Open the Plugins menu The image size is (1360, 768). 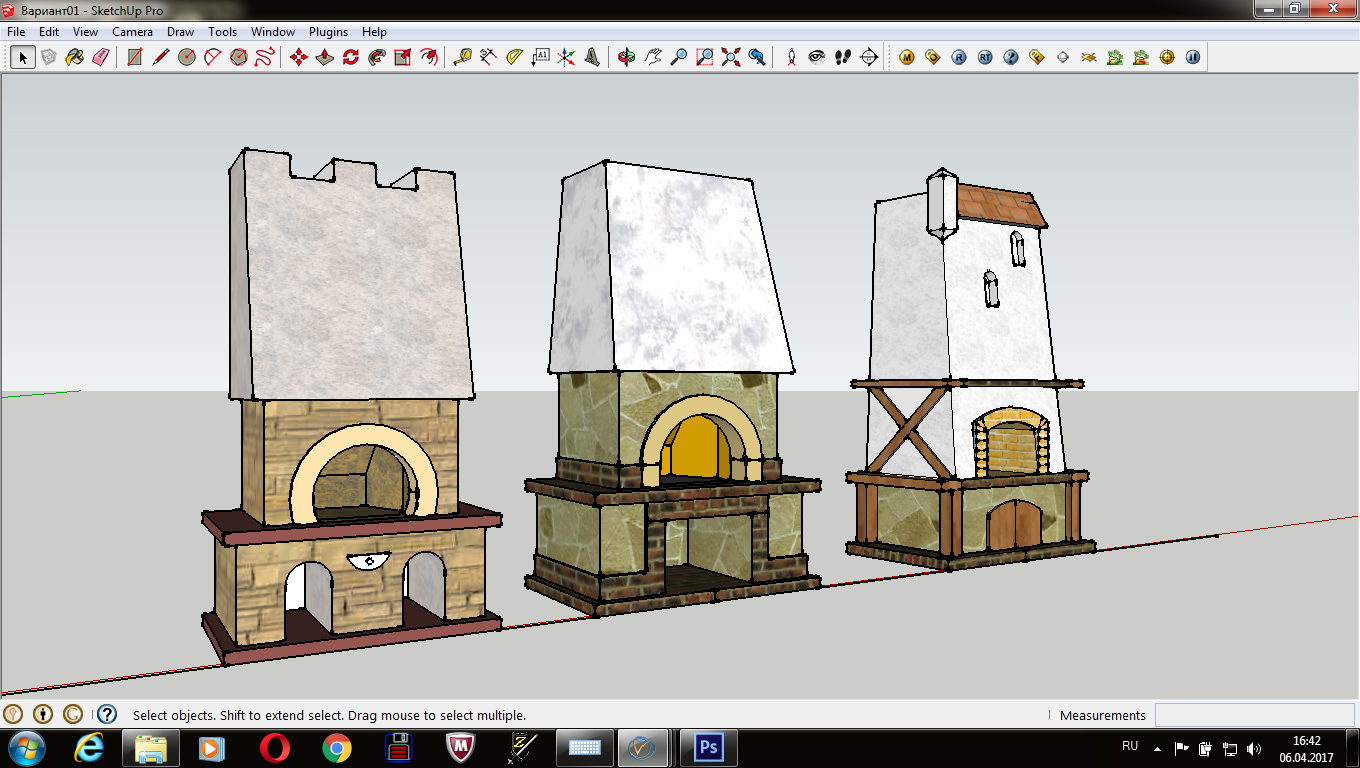click(328, 32)
